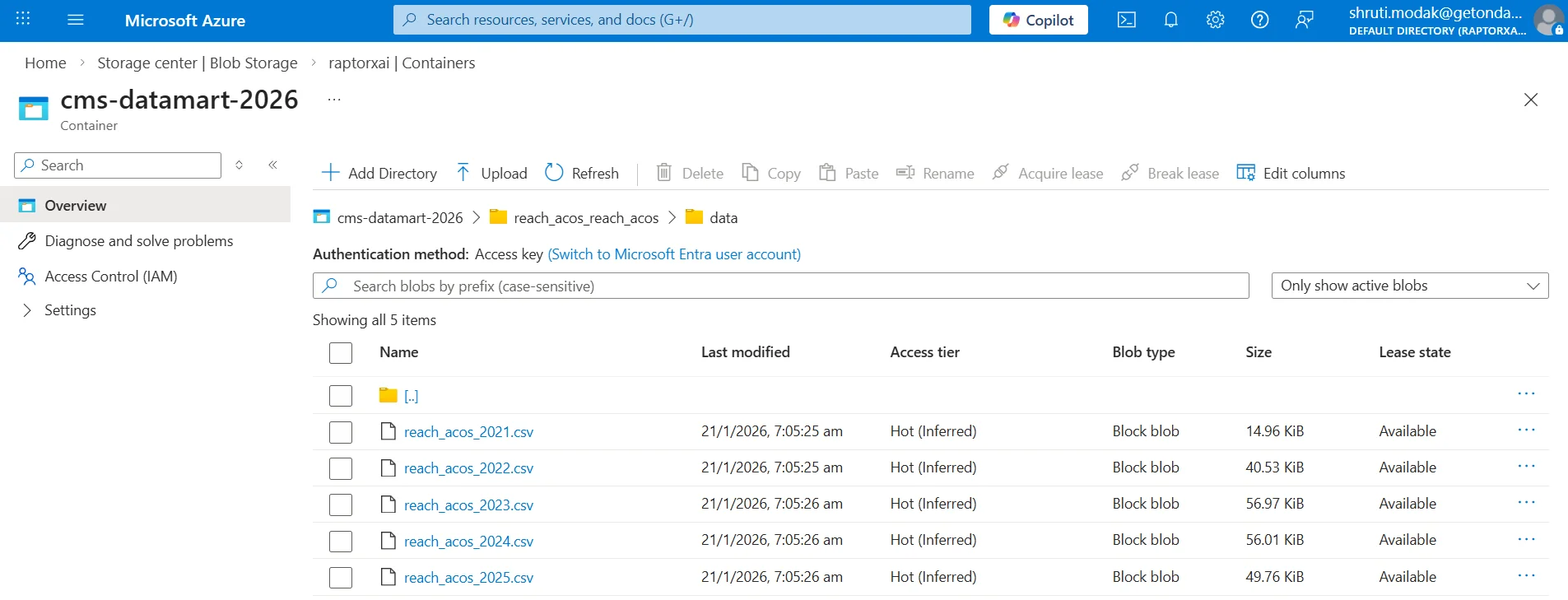This screenshot has height=600, width=1568.
Task: Open the Only show active blobs dropdown
Action: pos(1409,286)
